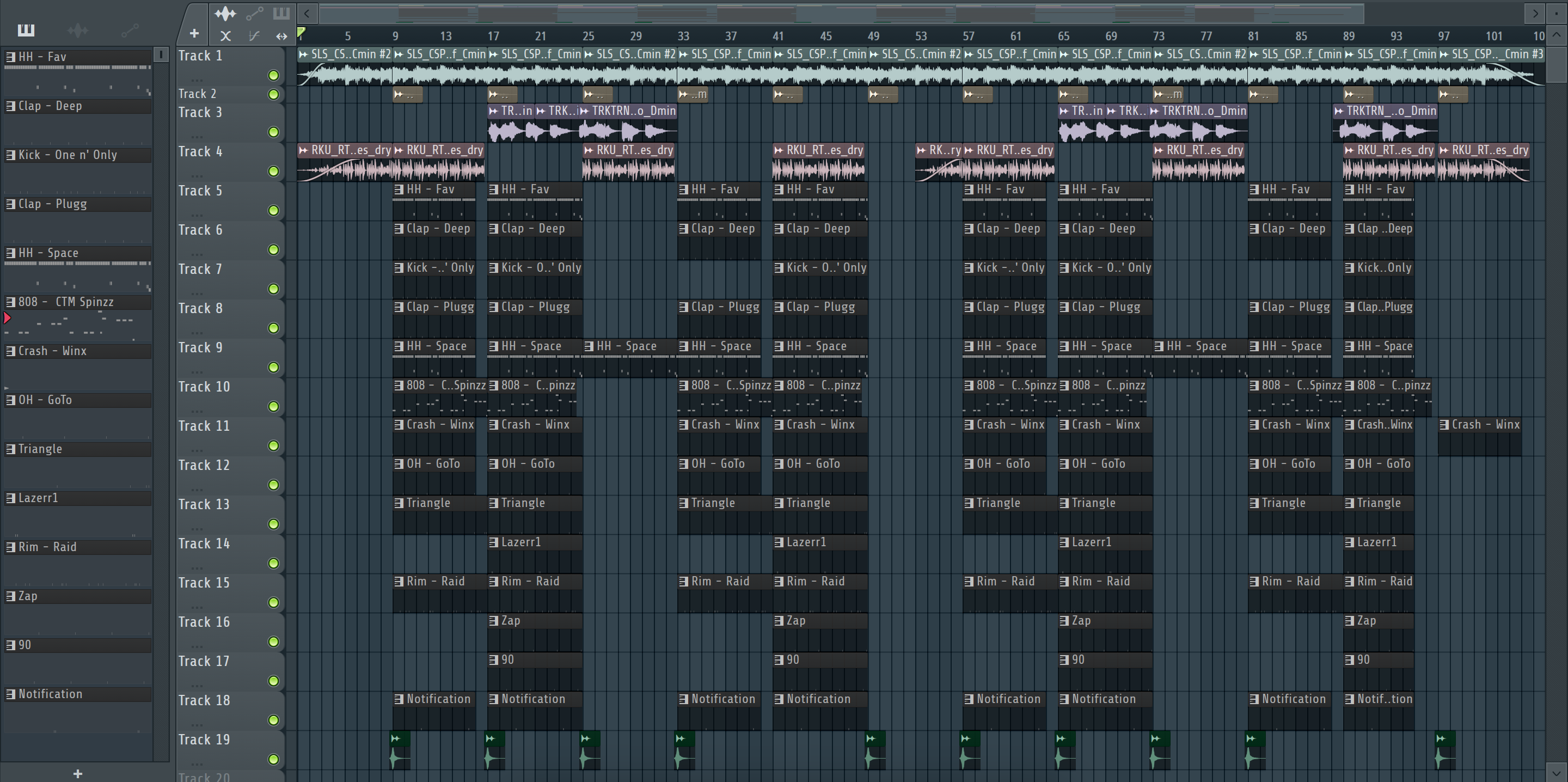Screen dimensions: 1568x782
Task: Click the horizontal timeline scrollbar at top
Action: 840,13
